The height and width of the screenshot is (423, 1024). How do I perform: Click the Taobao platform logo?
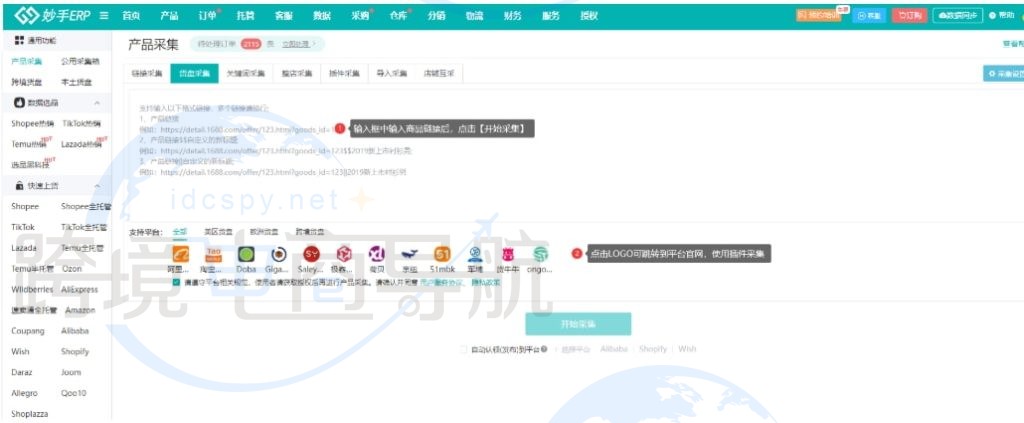(213, 255)
